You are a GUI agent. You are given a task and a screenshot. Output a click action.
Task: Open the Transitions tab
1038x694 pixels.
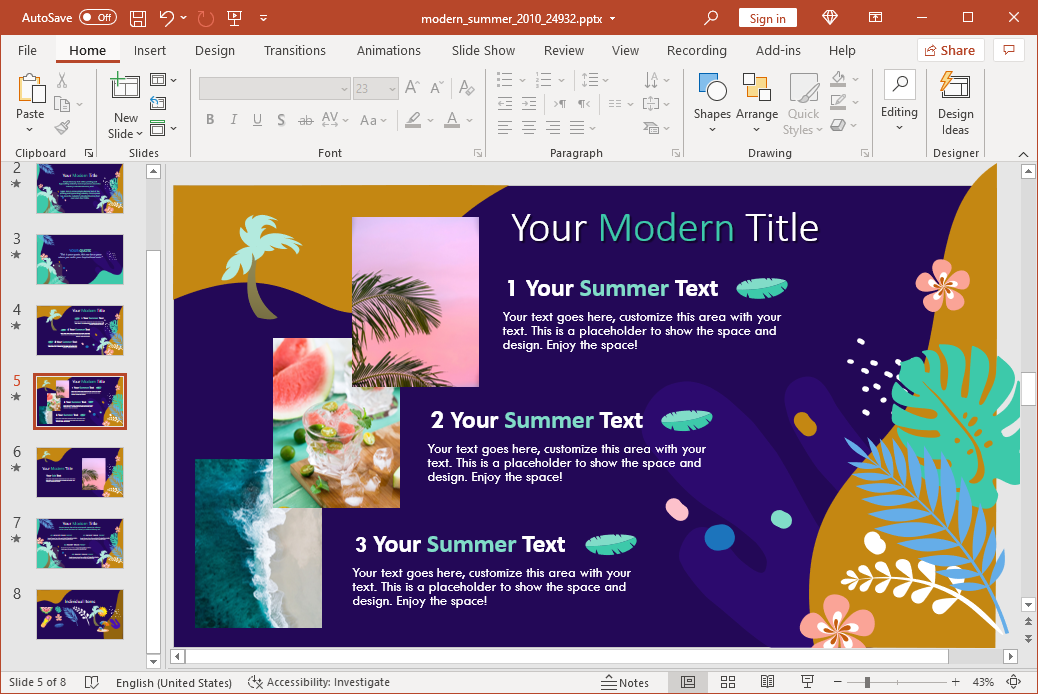294,50
